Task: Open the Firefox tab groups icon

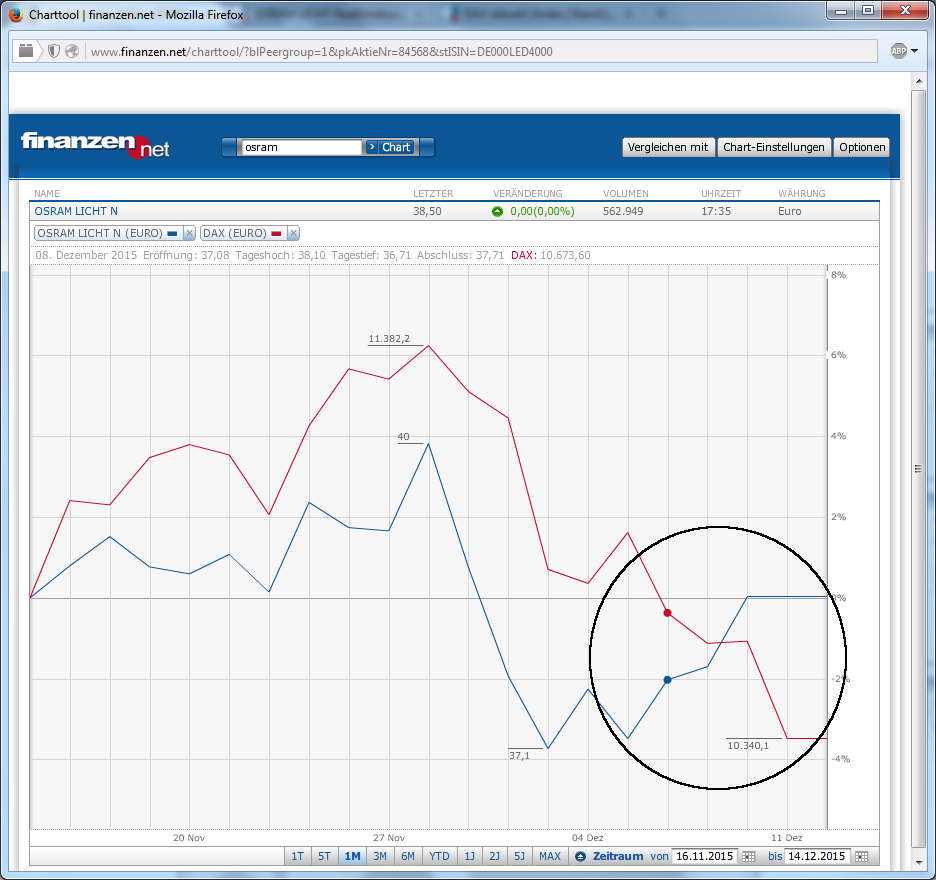Action: click(26, 51)
